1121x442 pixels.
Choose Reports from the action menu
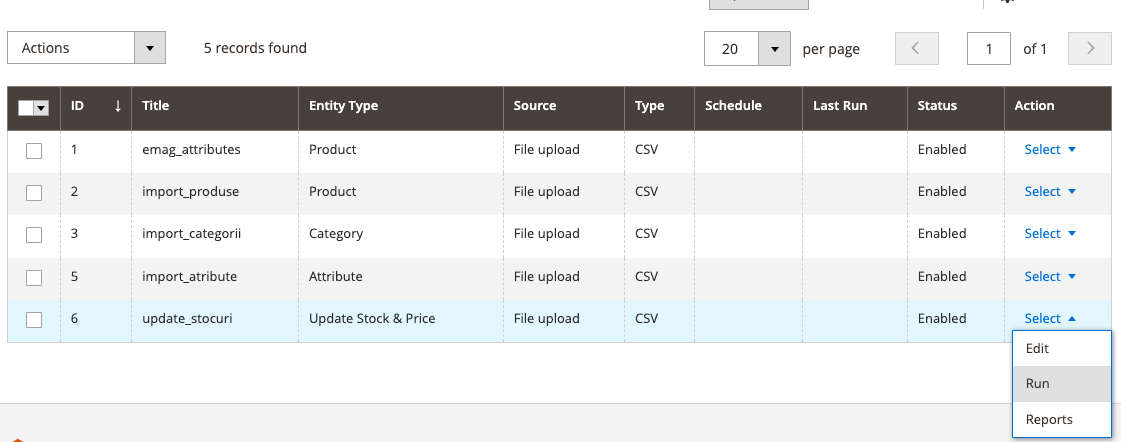(x=1062, y=420)
